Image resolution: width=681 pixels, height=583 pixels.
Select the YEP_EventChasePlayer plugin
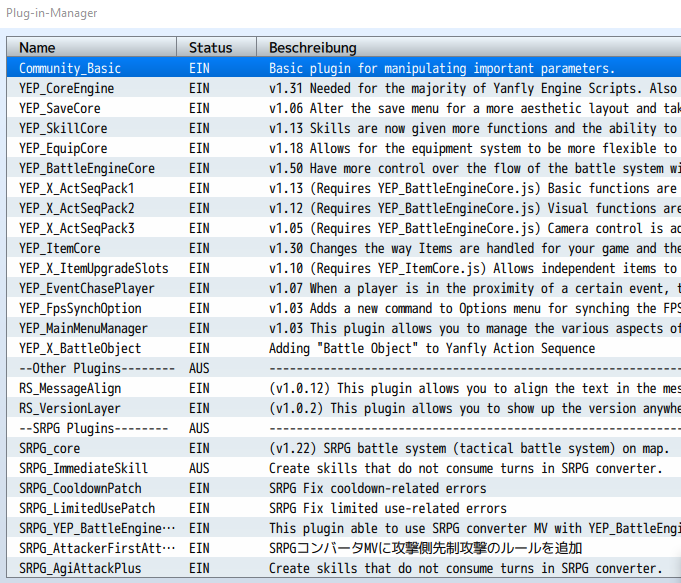coord(344,288)
